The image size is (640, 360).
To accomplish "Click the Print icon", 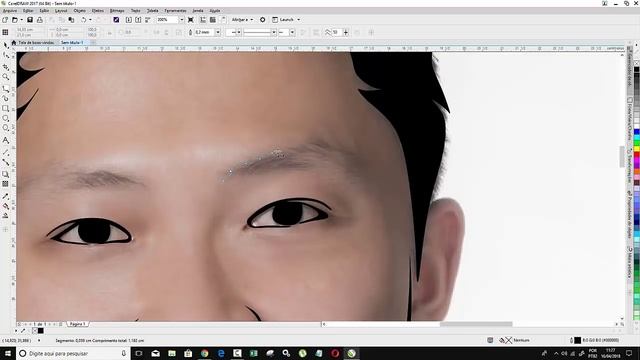I will coord(40,20).
